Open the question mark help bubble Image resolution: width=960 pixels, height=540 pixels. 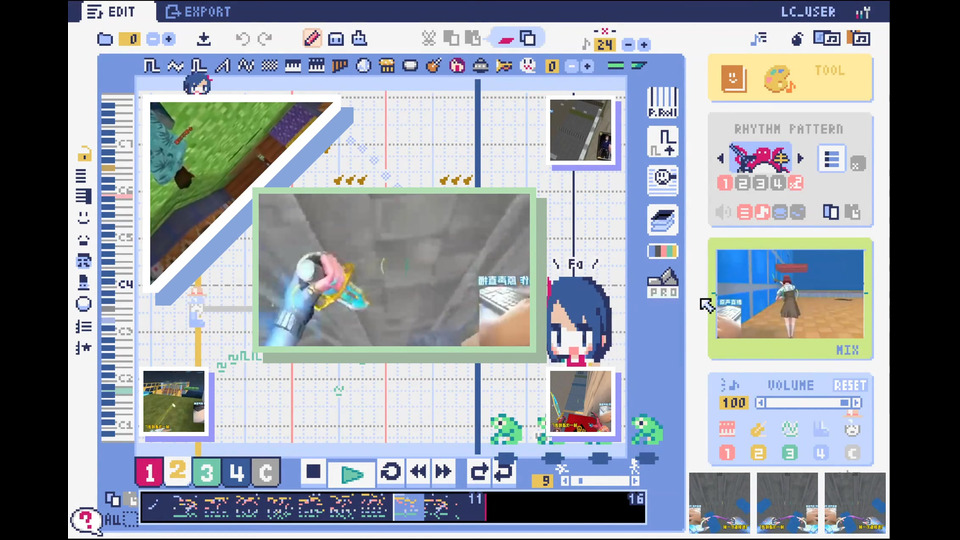[86, 521]
